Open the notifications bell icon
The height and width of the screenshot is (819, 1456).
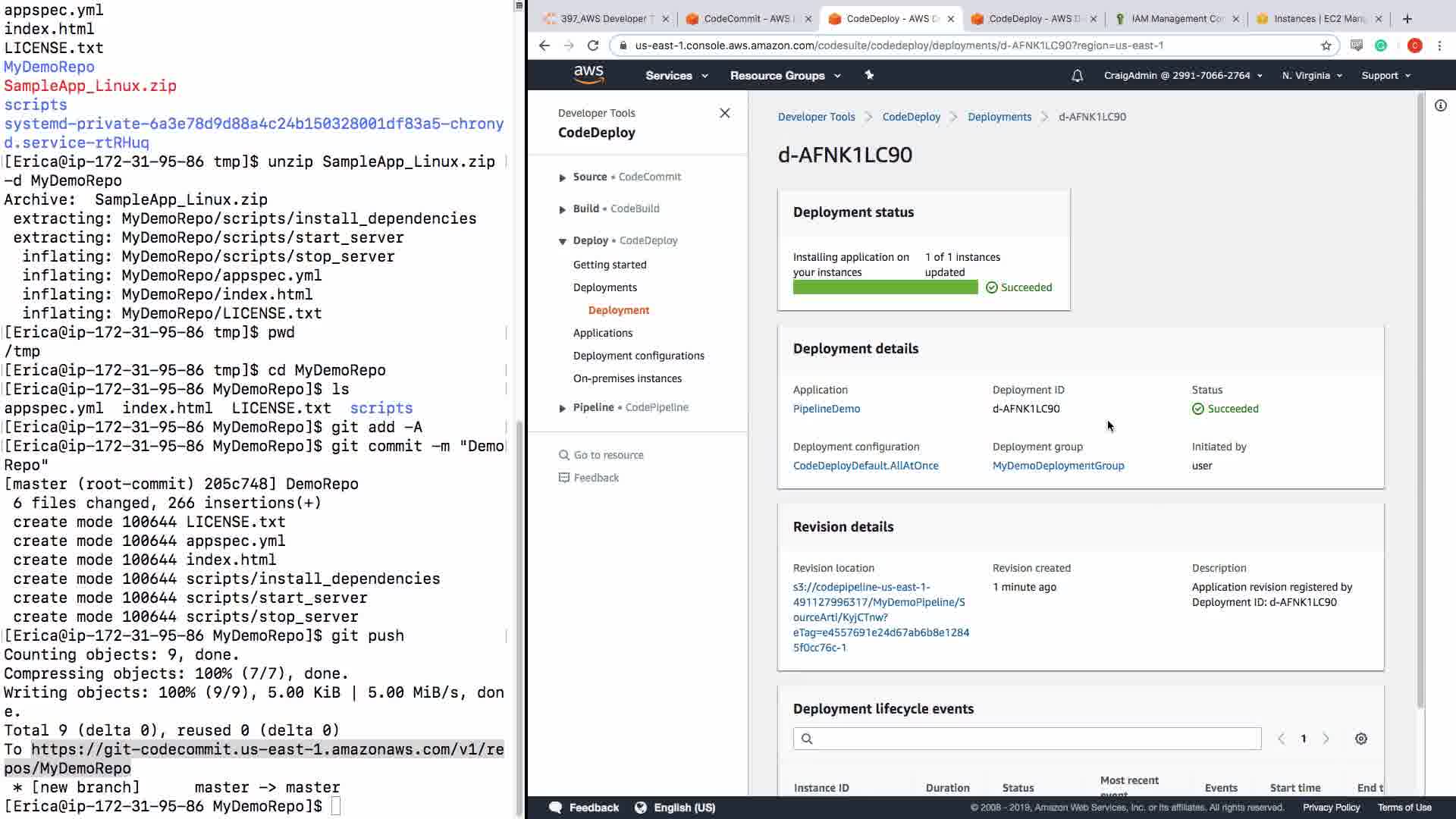point(1077,76)
